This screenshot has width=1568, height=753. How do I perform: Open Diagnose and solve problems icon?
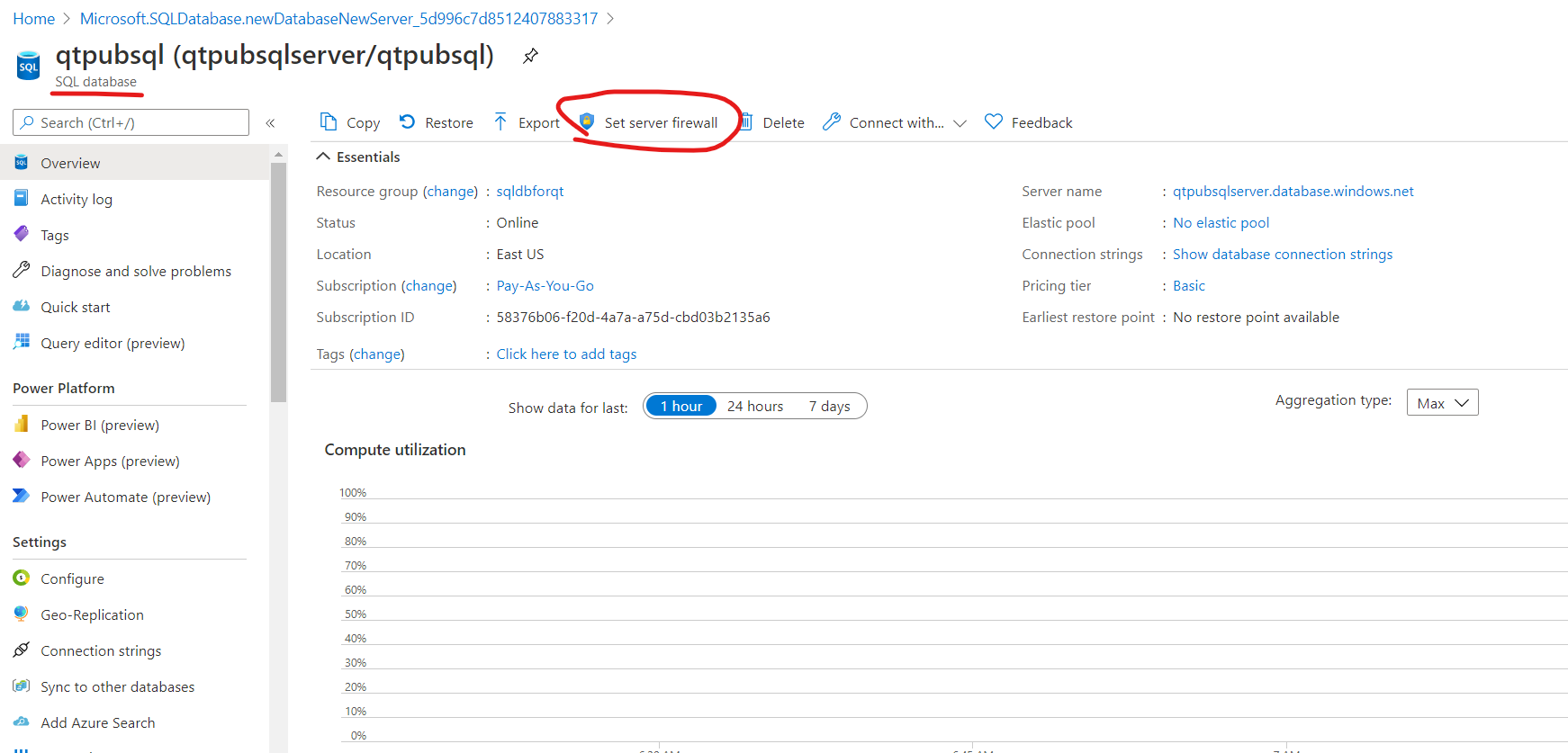tap(22, 270)
